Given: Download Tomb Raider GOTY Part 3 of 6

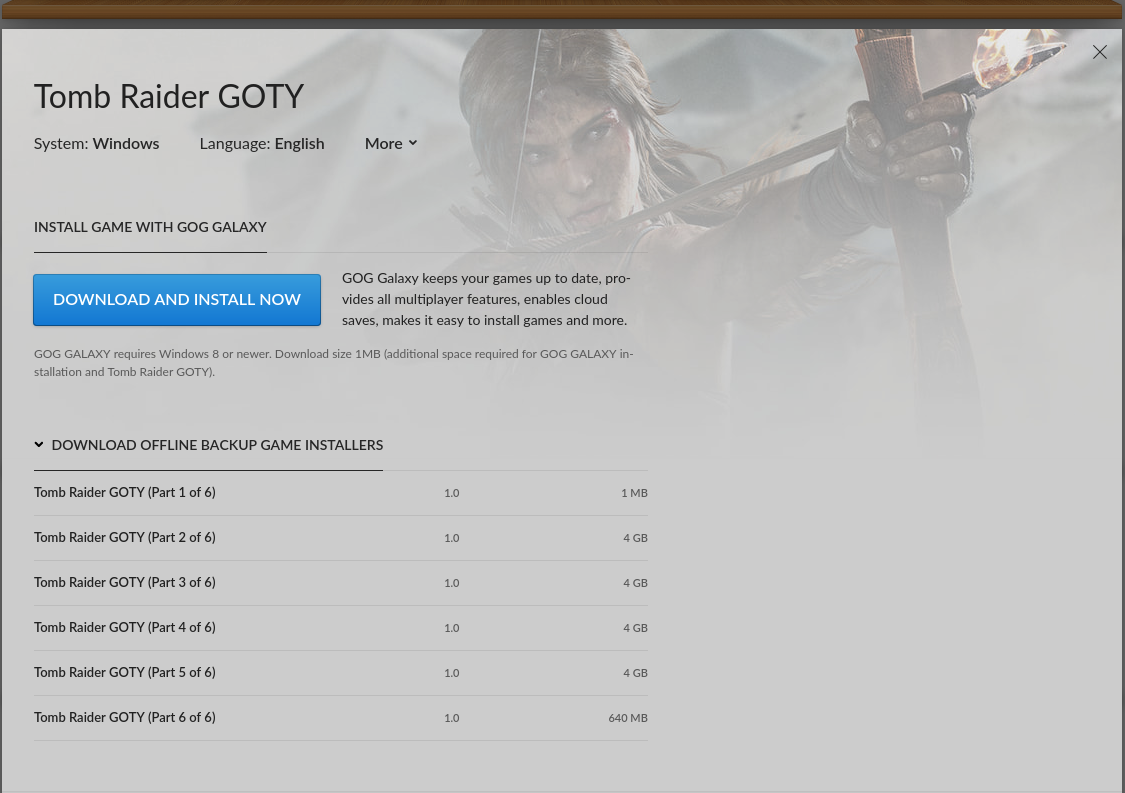Looking at the screenshot, I should tap(341, 583).
